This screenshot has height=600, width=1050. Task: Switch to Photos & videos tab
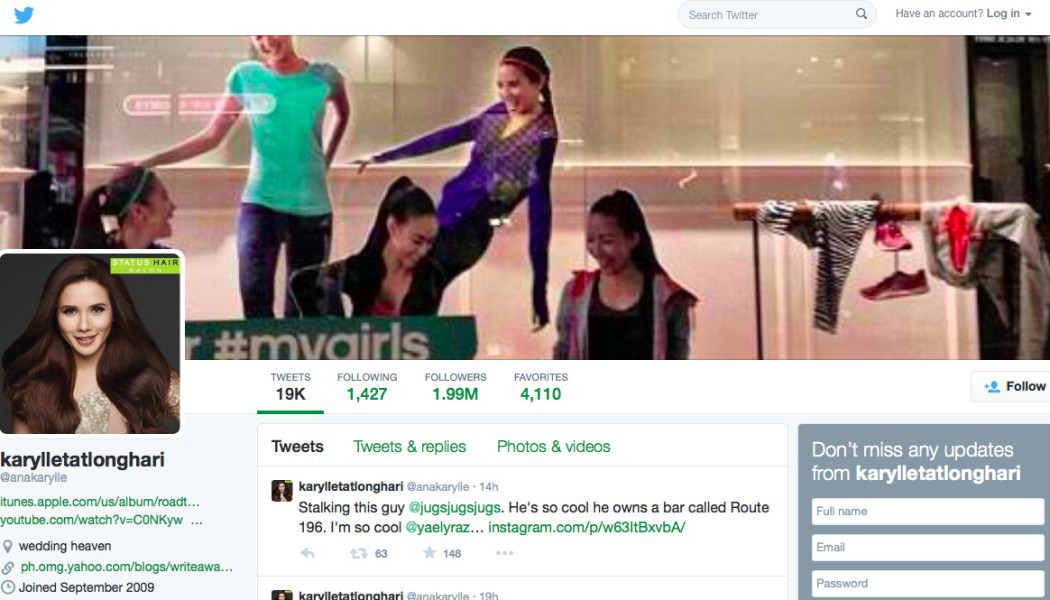pos(554,447)
